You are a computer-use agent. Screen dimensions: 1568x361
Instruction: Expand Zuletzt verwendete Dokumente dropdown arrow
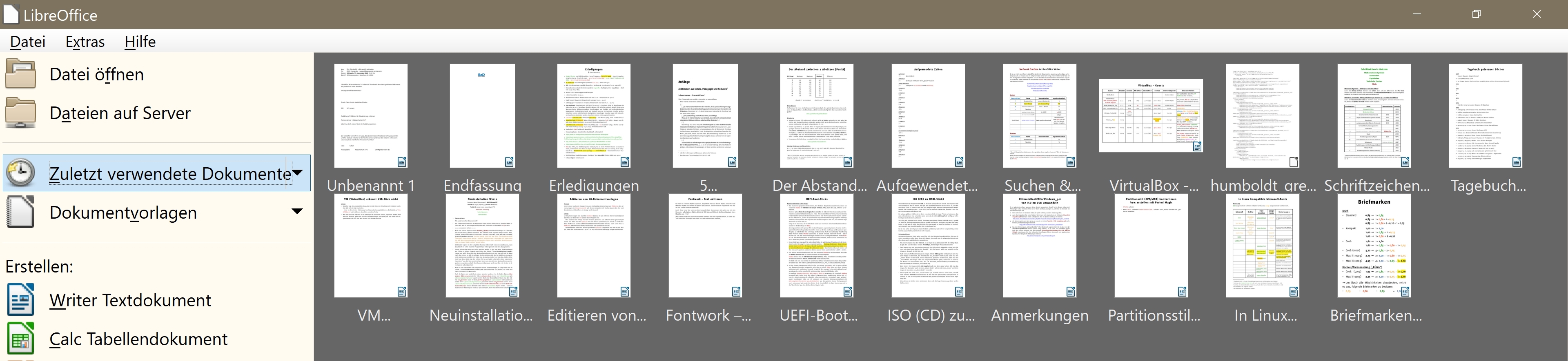pyautogui.click(x=298, y=173)
